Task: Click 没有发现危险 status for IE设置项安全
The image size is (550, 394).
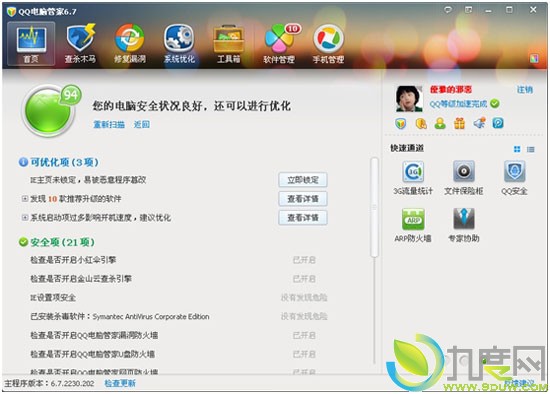Action: (304, 298)
